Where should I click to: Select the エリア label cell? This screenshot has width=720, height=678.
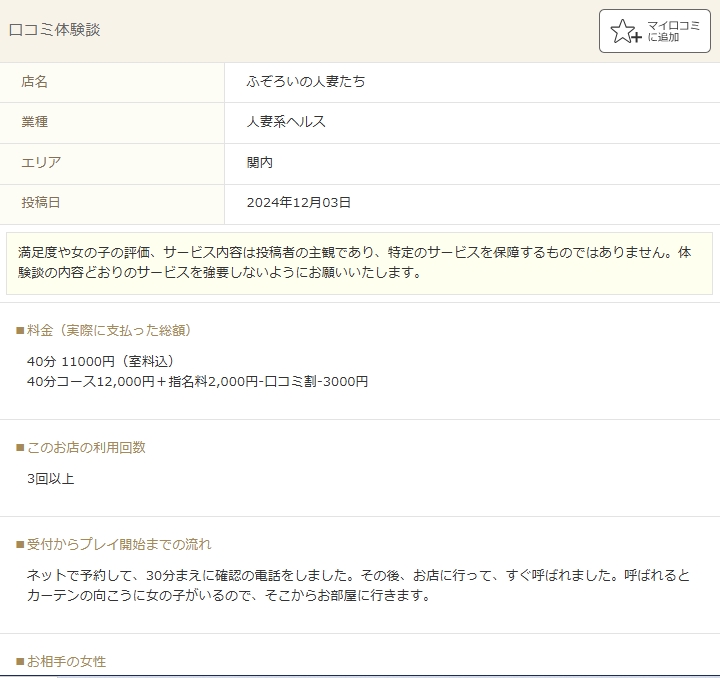pos(112,163)
